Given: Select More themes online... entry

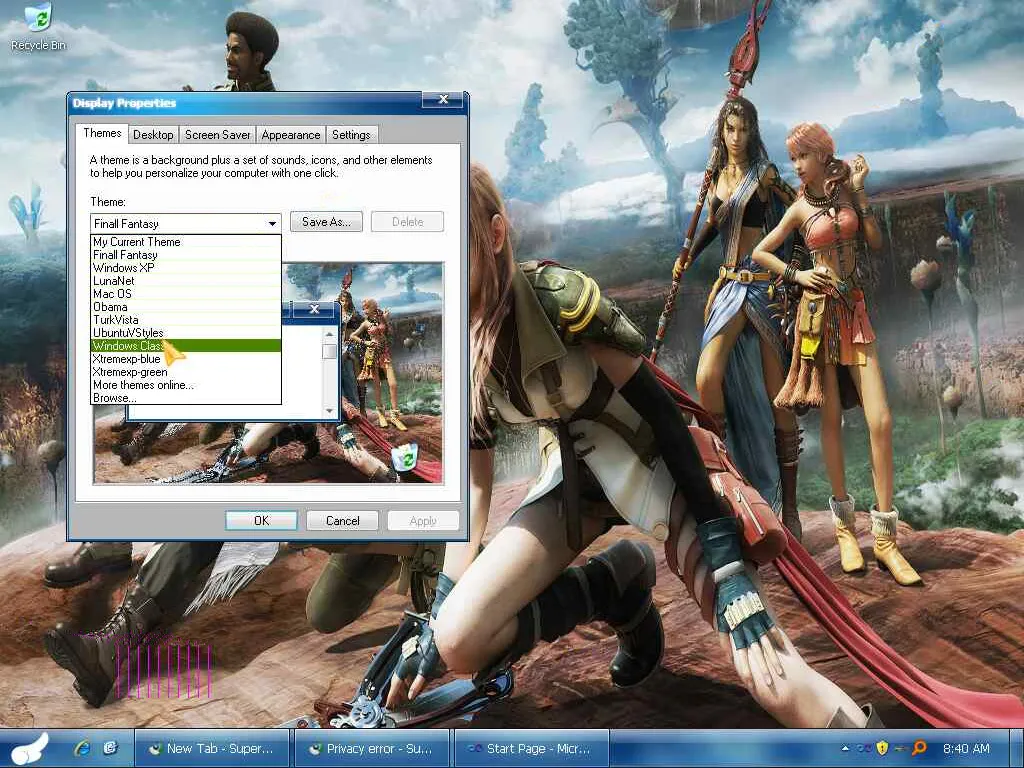Looking at the screenshot, I should point(185,385).
